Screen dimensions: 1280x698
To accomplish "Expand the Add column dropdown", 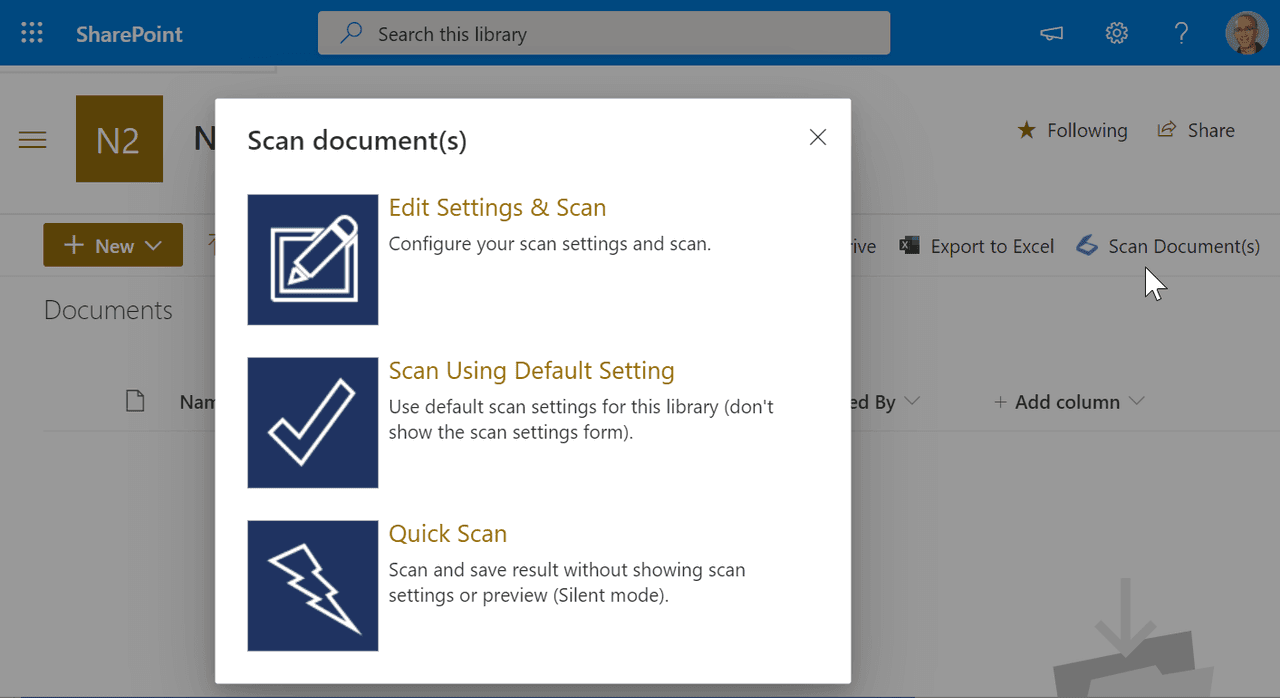I will 1069,402.
